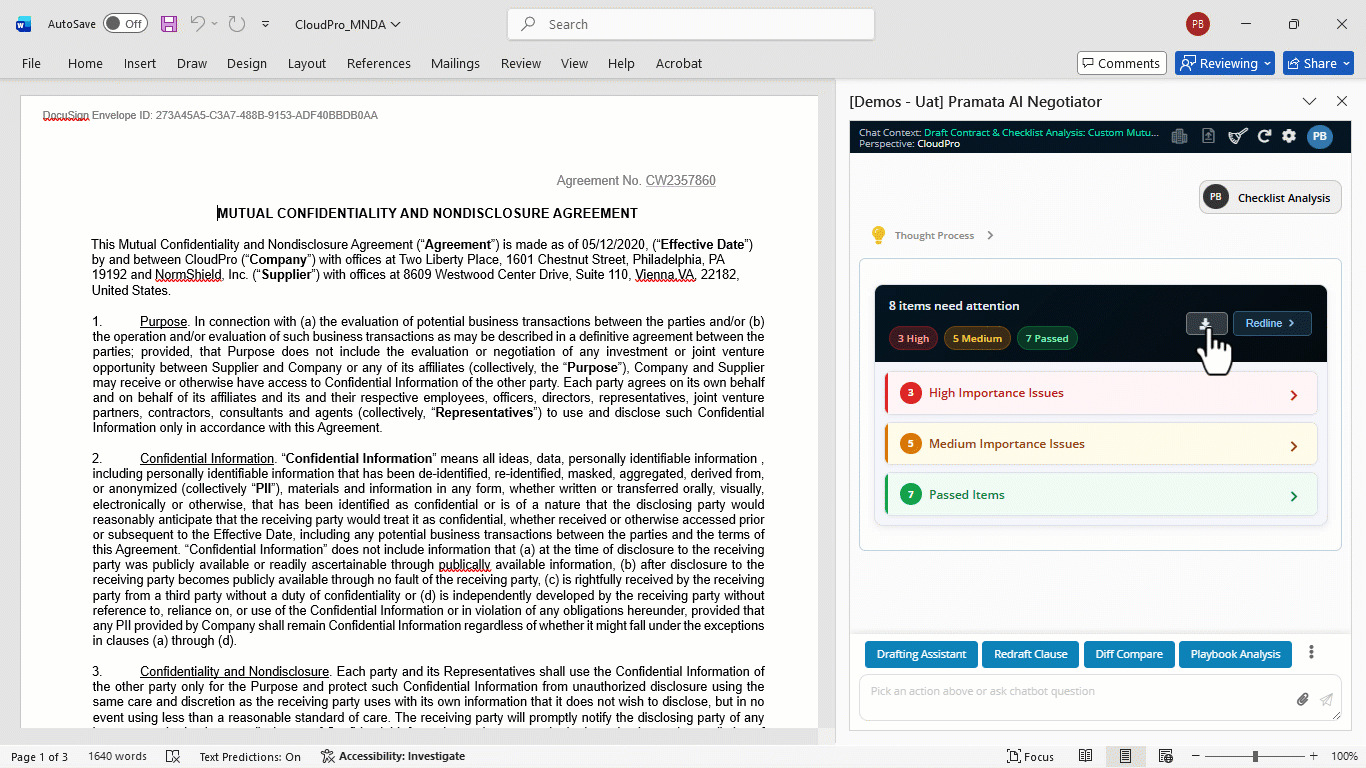This screenshot has width=1366, height=768.
Task: Open the Mailings ribbon tab
Action: (455, 63)
